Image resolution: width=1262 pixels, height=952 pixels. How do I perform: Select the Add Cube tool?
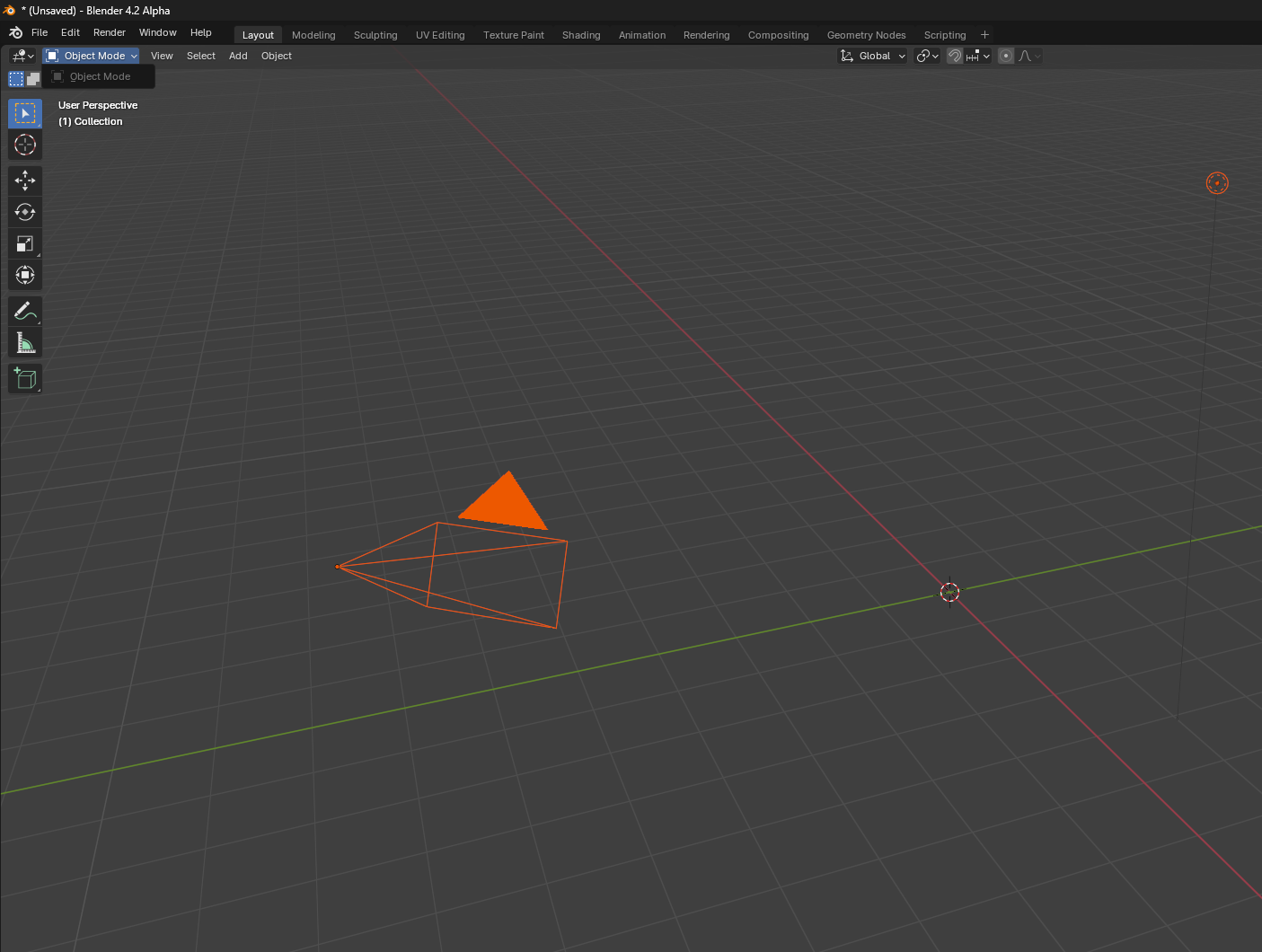pos(25,378)
